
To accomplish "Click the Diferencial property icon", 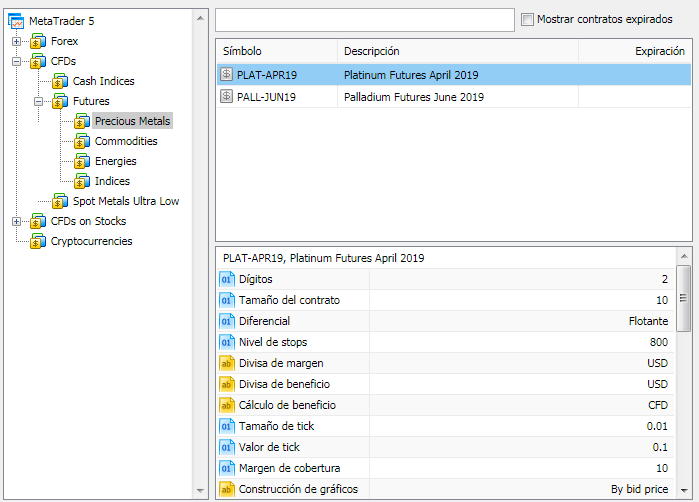I will pos(226,321).
